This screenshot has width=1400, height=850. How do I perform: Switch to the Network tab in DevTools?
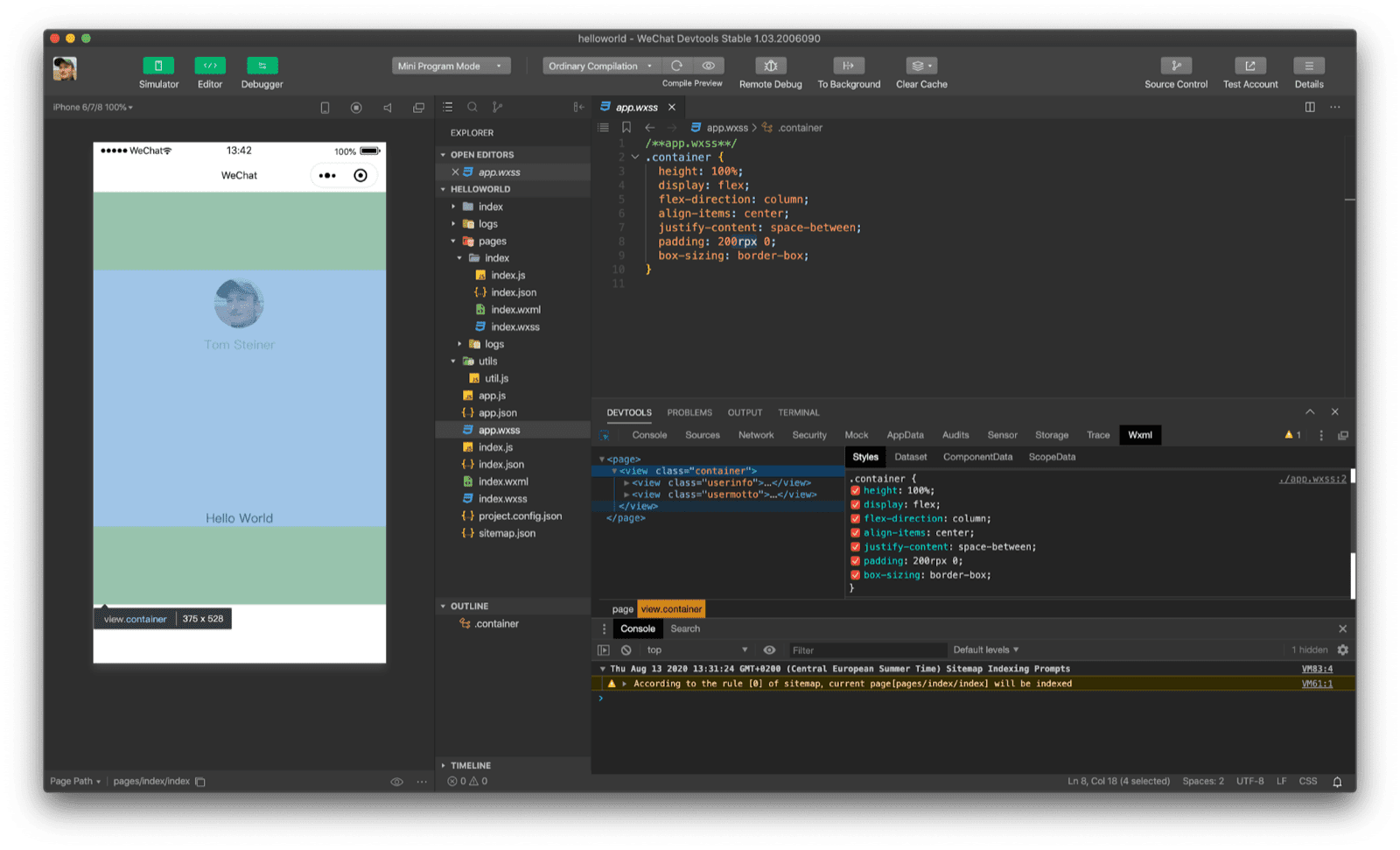pyautogui.click(x=755, y=434)
